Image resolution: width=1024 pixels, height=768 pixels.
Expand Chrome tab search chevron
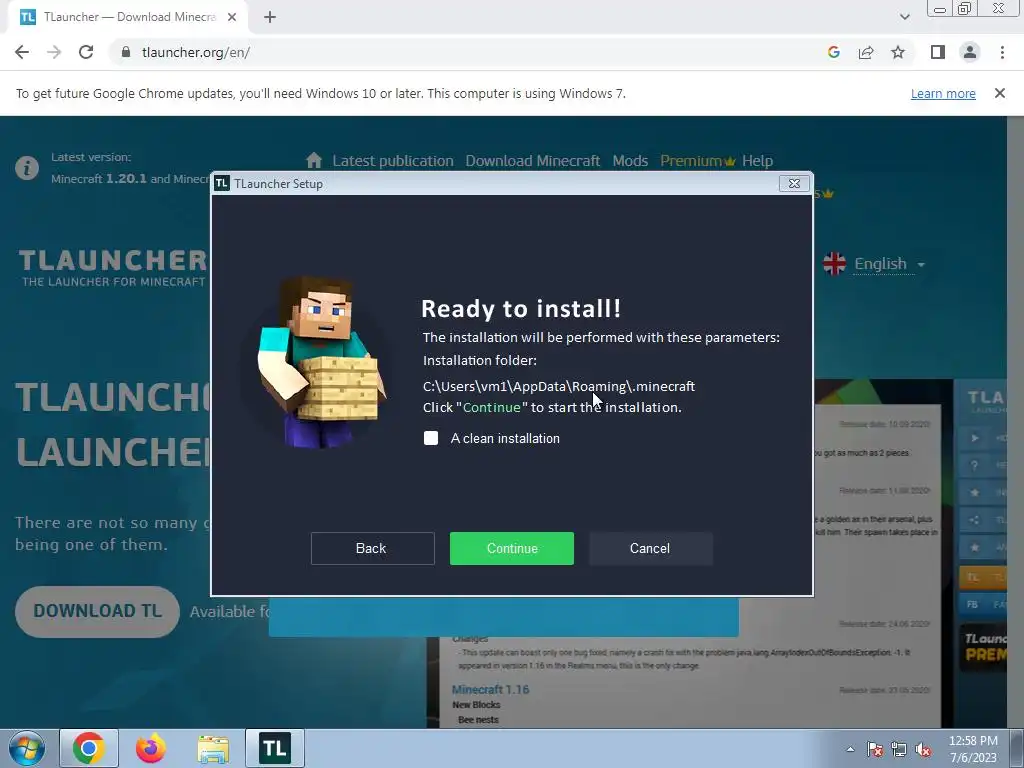pyautogui.click(x=904, y=17)
